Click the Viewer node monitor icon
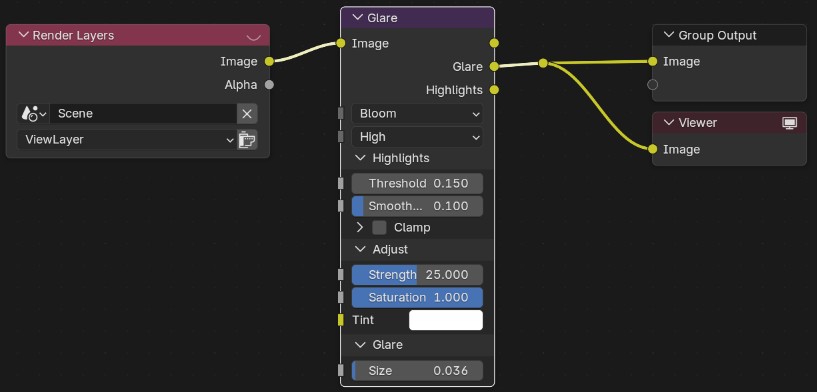The image size is (817, 392). 790,123
